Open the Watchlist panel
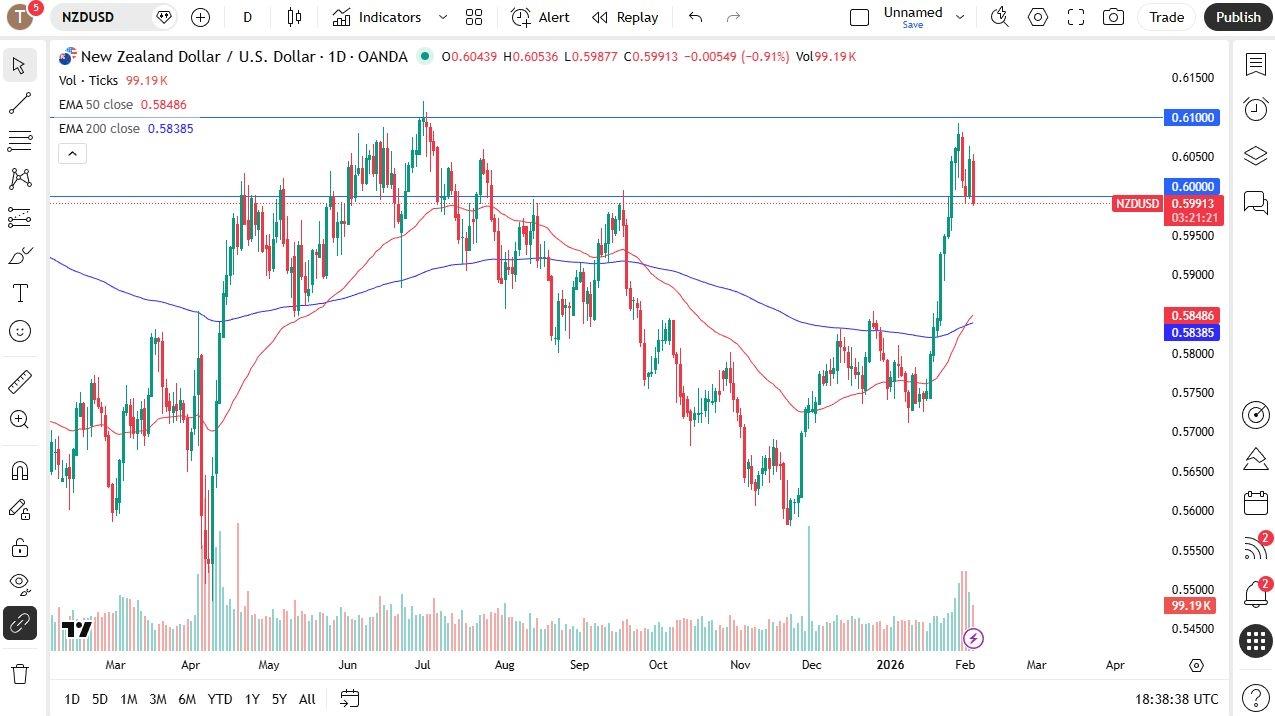Image resolution: width=1275 pixels, height=716 pixels. pyautogui.click(x=1256, y=65)
